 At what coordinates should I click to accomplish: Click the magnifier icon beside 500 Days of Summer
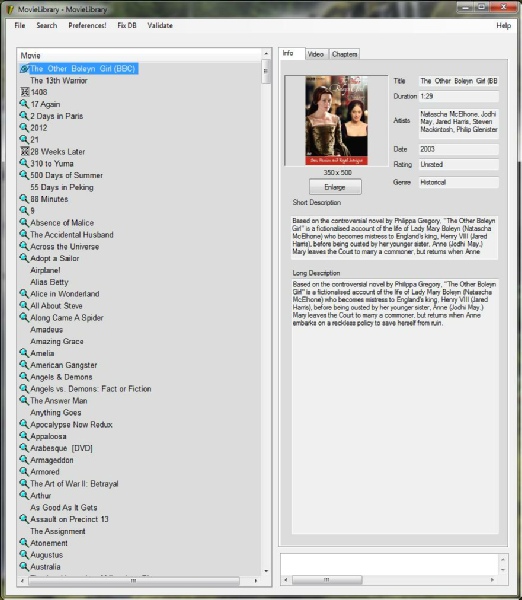click(x=24, y=175)
